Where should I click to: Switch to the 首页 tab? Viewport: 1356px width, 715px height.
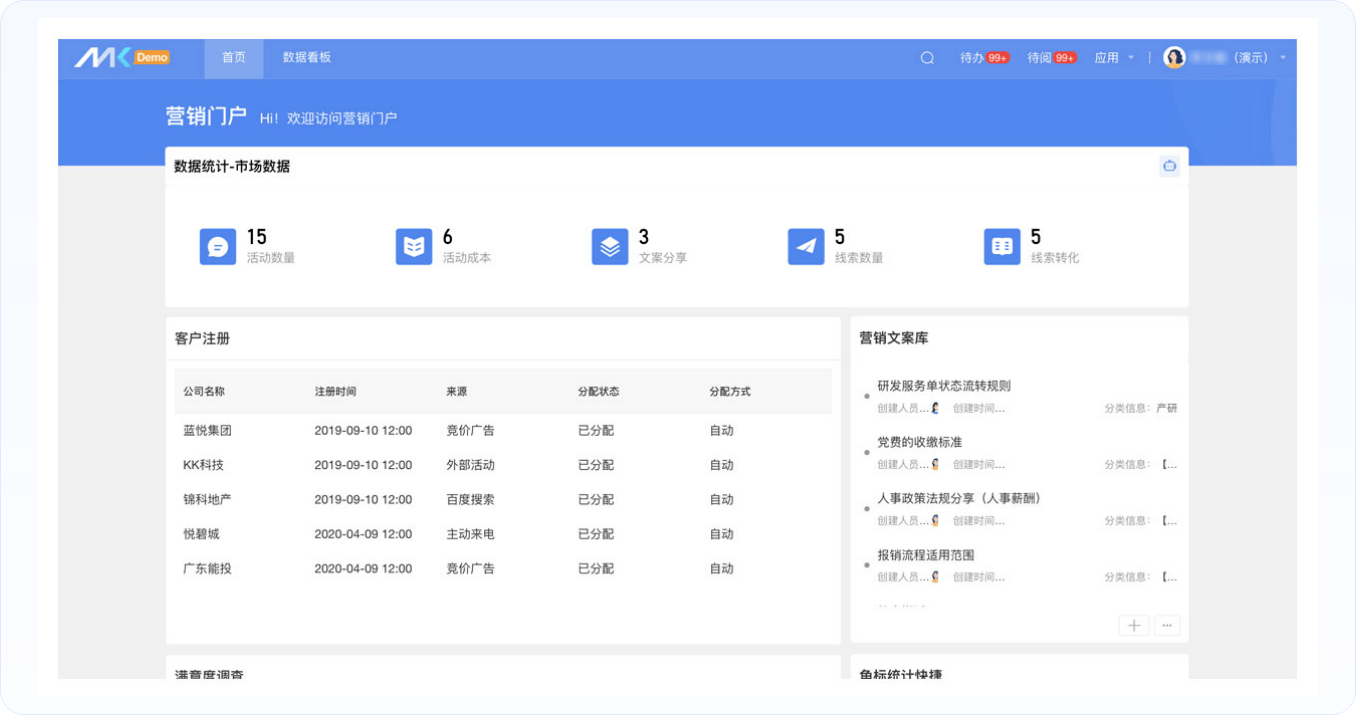(x=234, y=58)
